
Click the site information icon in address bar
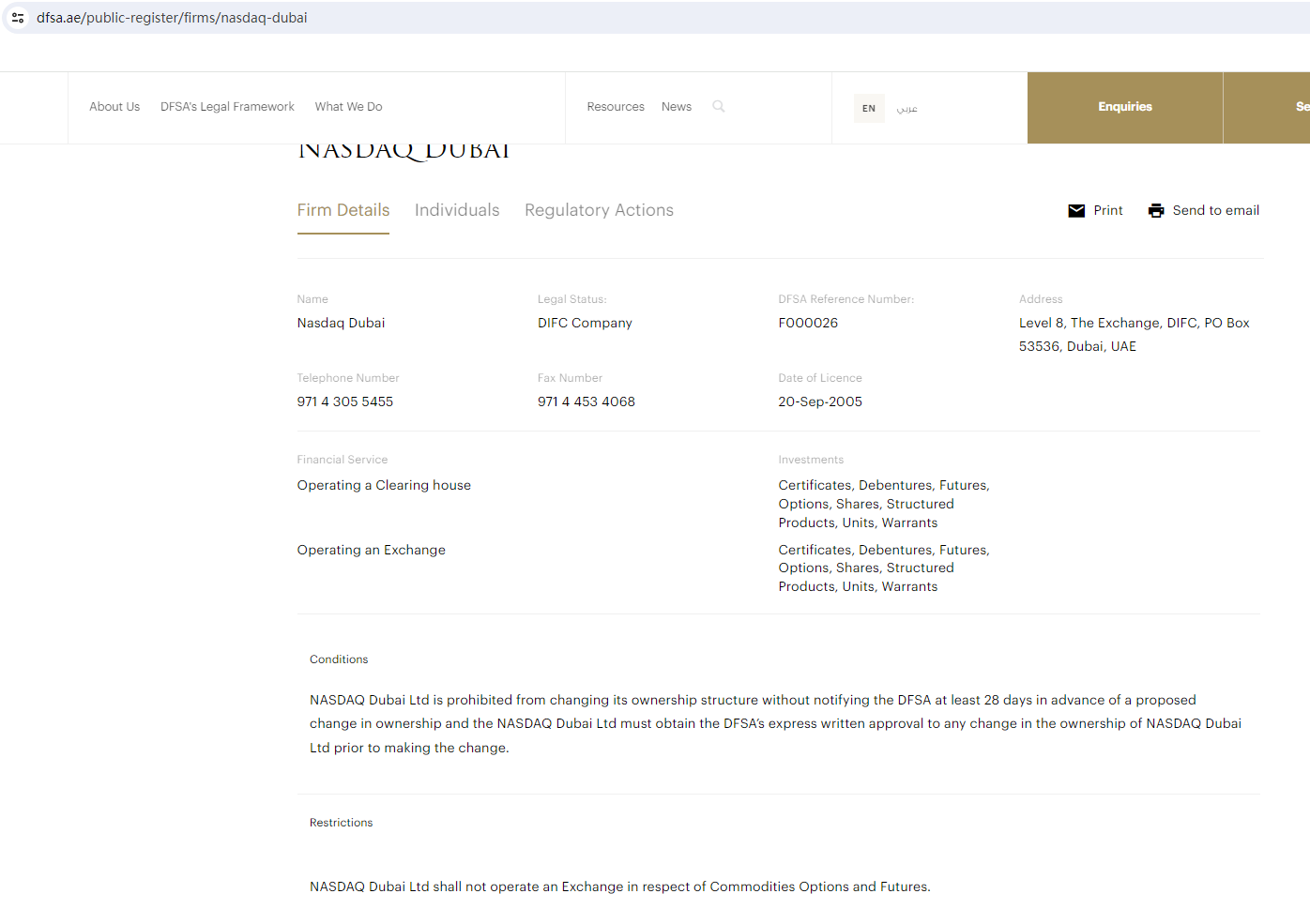[x=18, y=18]
